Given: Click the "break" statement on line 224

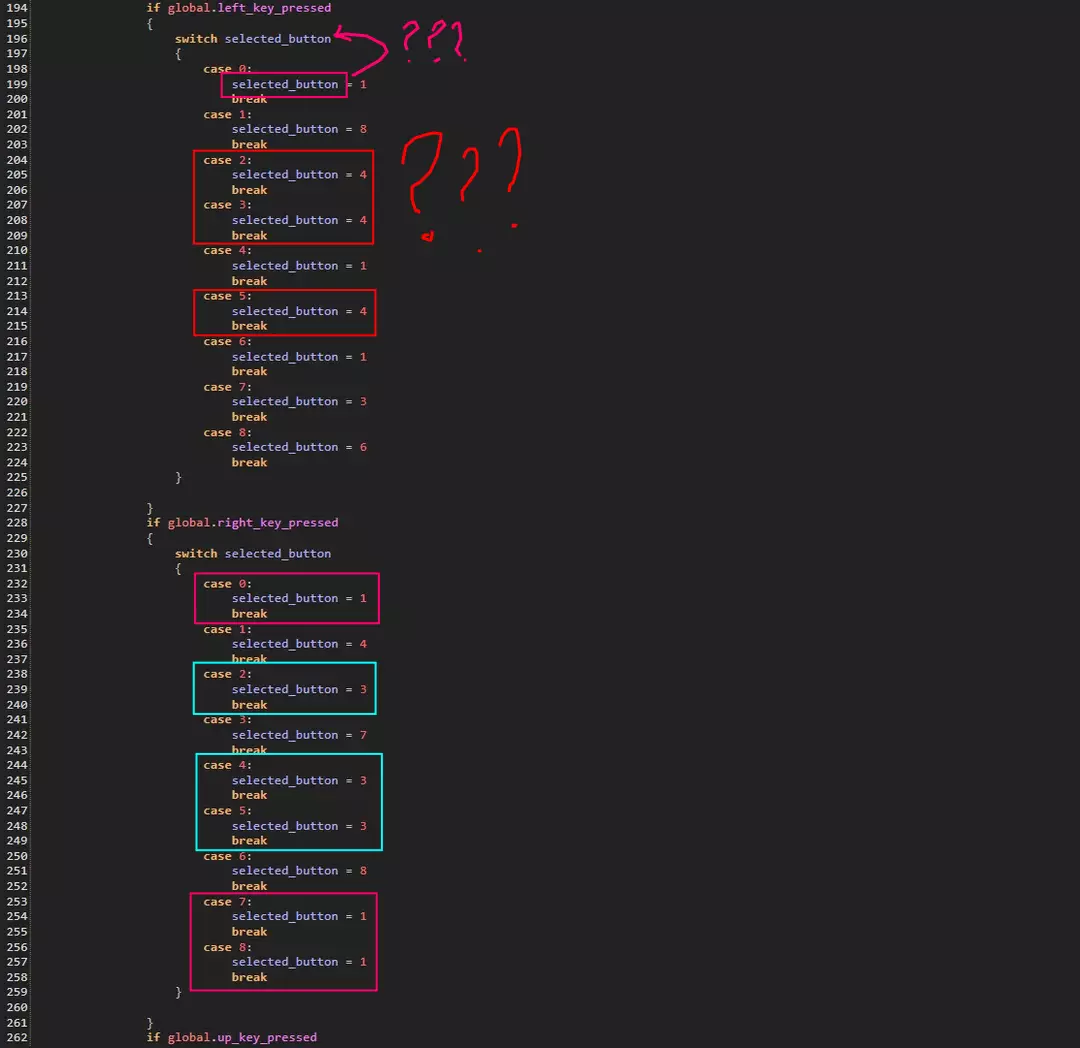Looking at the screenshot, I should (249, 463).
